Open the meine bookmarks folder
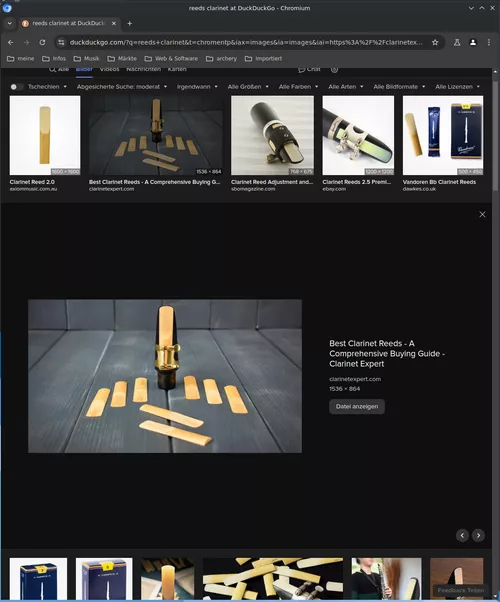Image resolution: width=500 pixels, height=602 pixels. [x=21, y=58]
